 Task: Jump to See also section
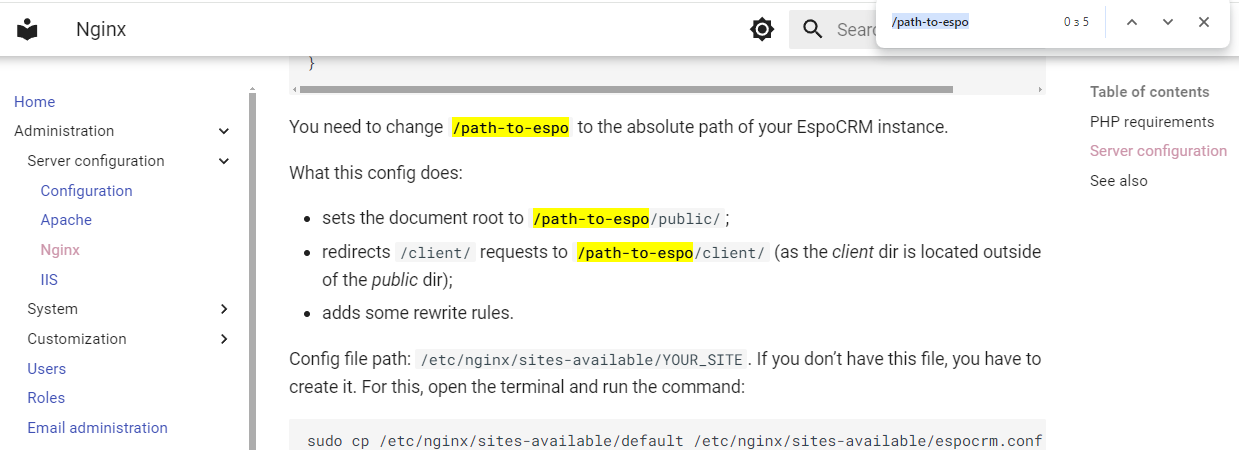pyautogui.click(x=1118, y=181)
